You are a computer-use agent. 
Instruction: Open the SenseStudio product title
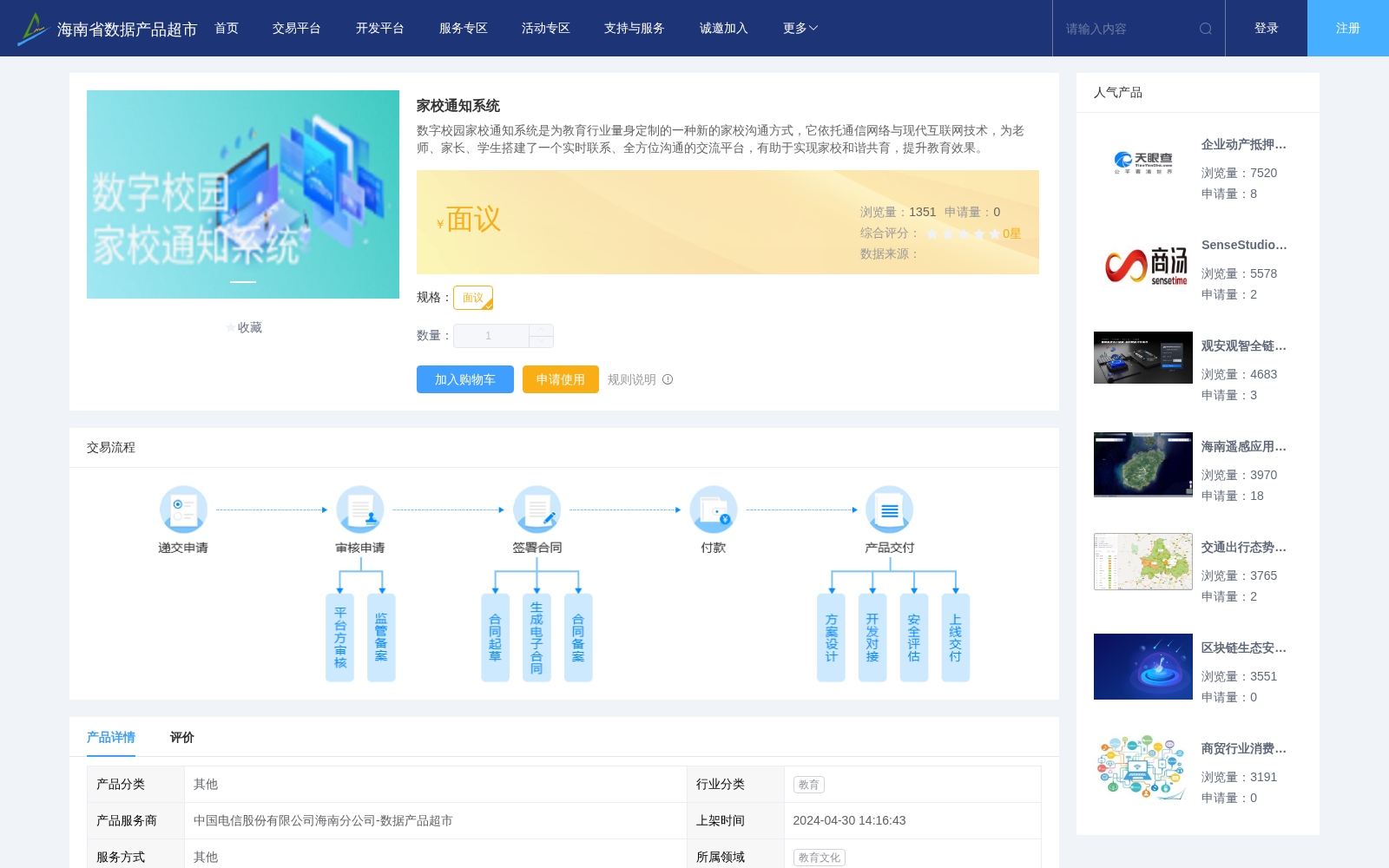[x=1244, y=246]
